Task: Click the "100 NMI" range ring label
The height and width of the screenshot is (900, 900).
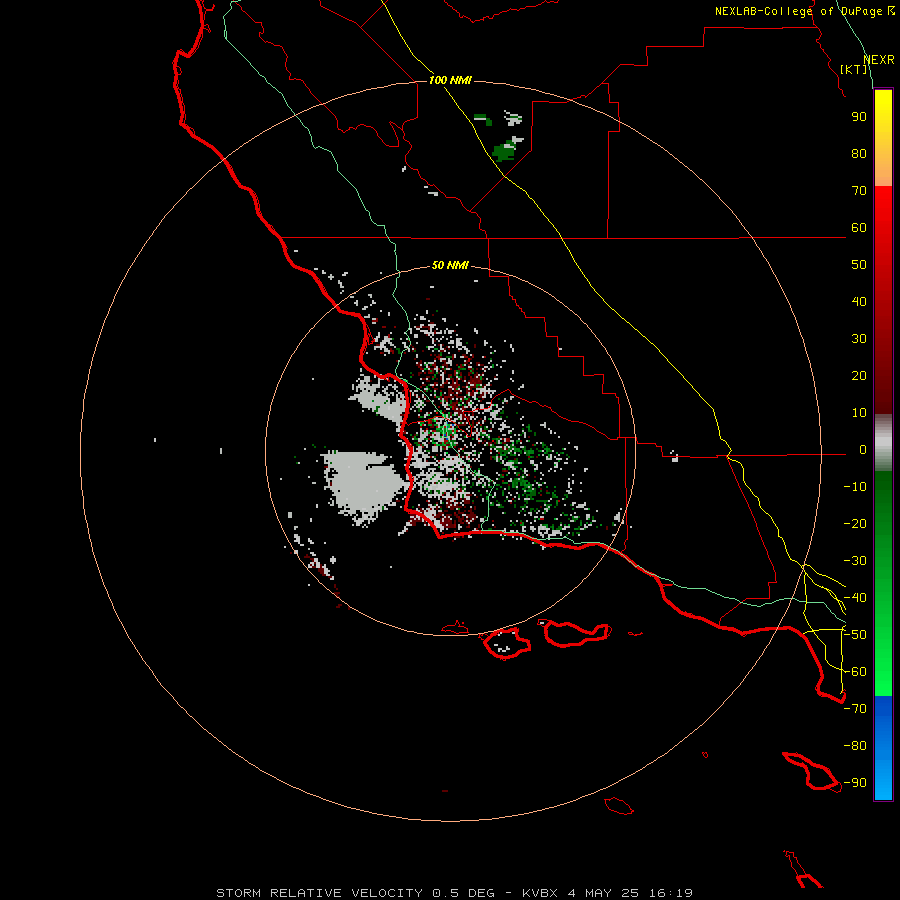Action: [450, 80]
